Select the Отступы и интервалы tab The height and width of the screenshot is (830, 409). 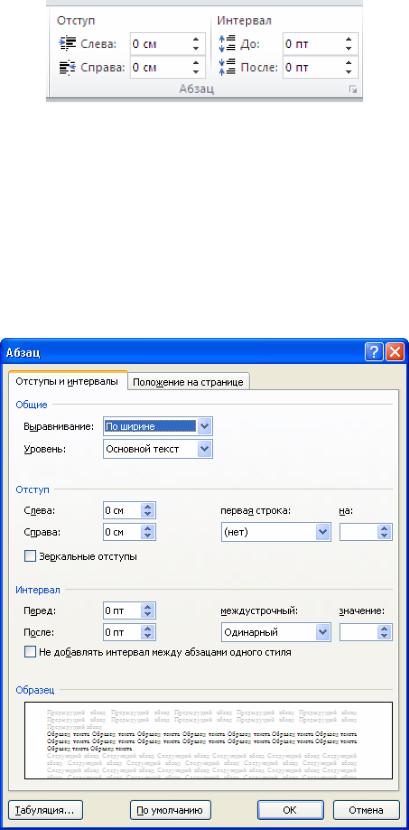coord(67,381)
